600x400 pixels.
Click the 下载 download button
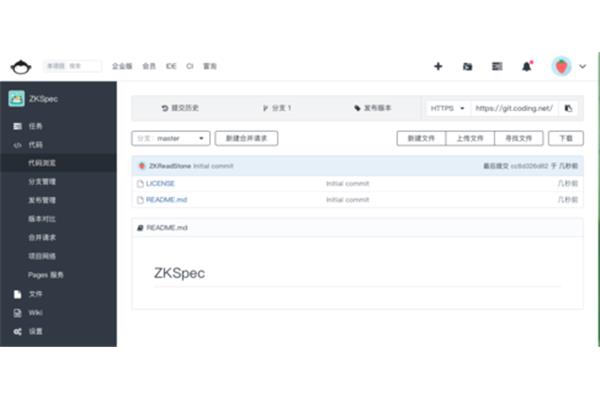566,138
